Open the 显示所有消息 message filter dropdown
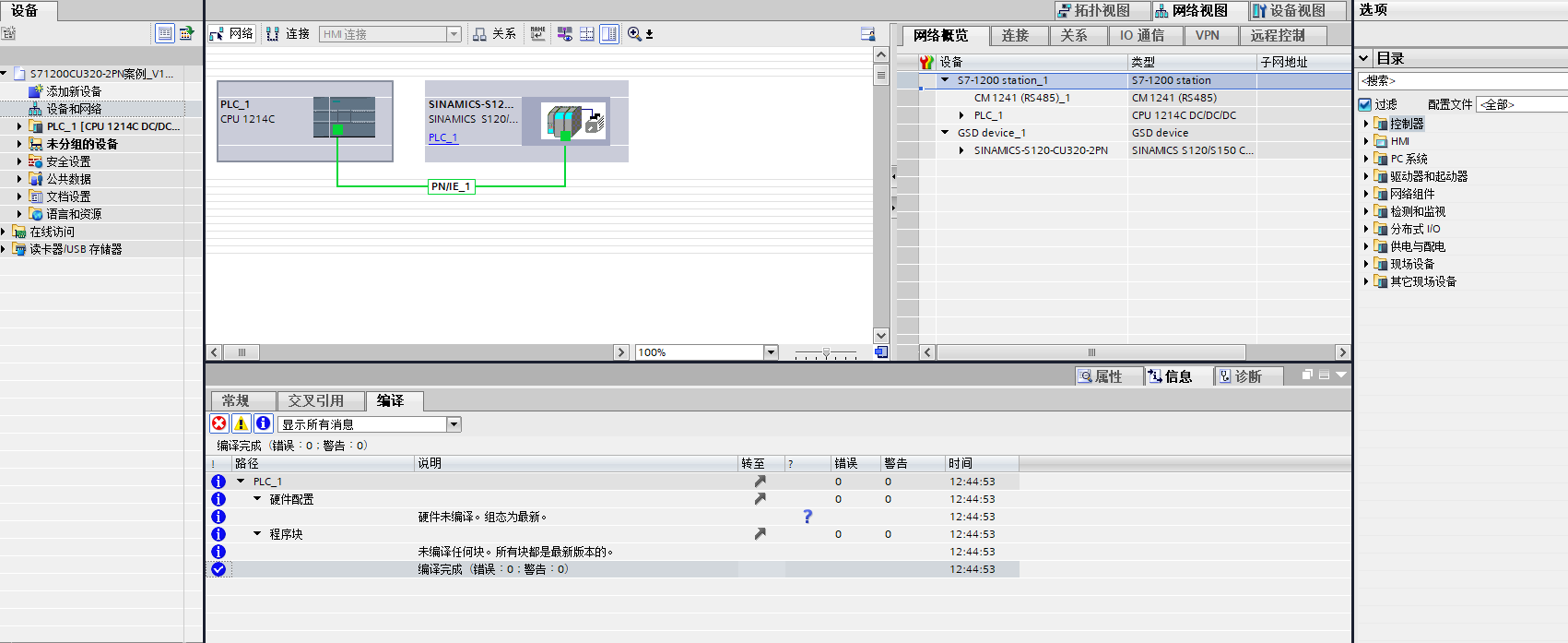Image resolution: width=1568 pixels, height=643 pixels. click(454, 424)
